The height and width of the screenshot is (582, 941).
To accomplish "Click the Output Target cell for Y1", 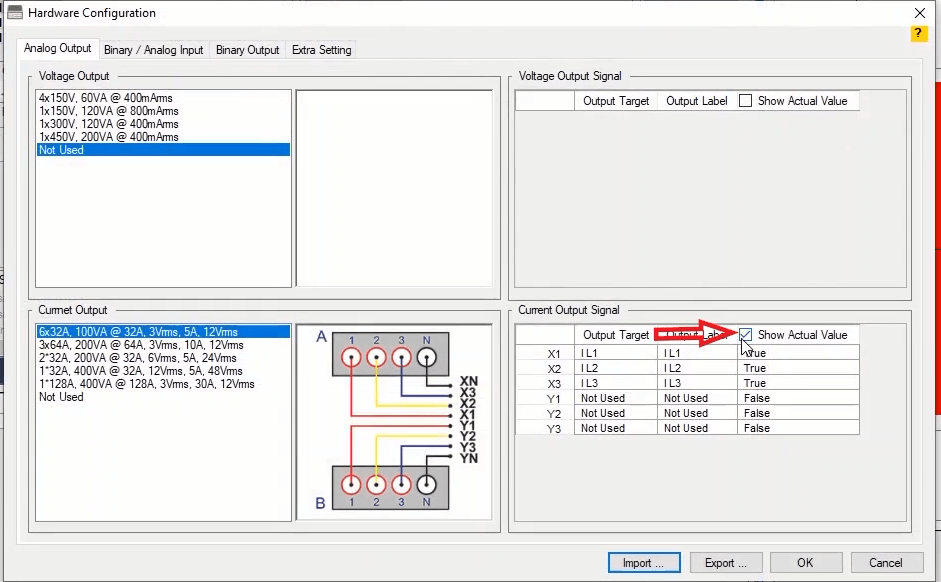I will pyautogui.click(x=615, y=398).
